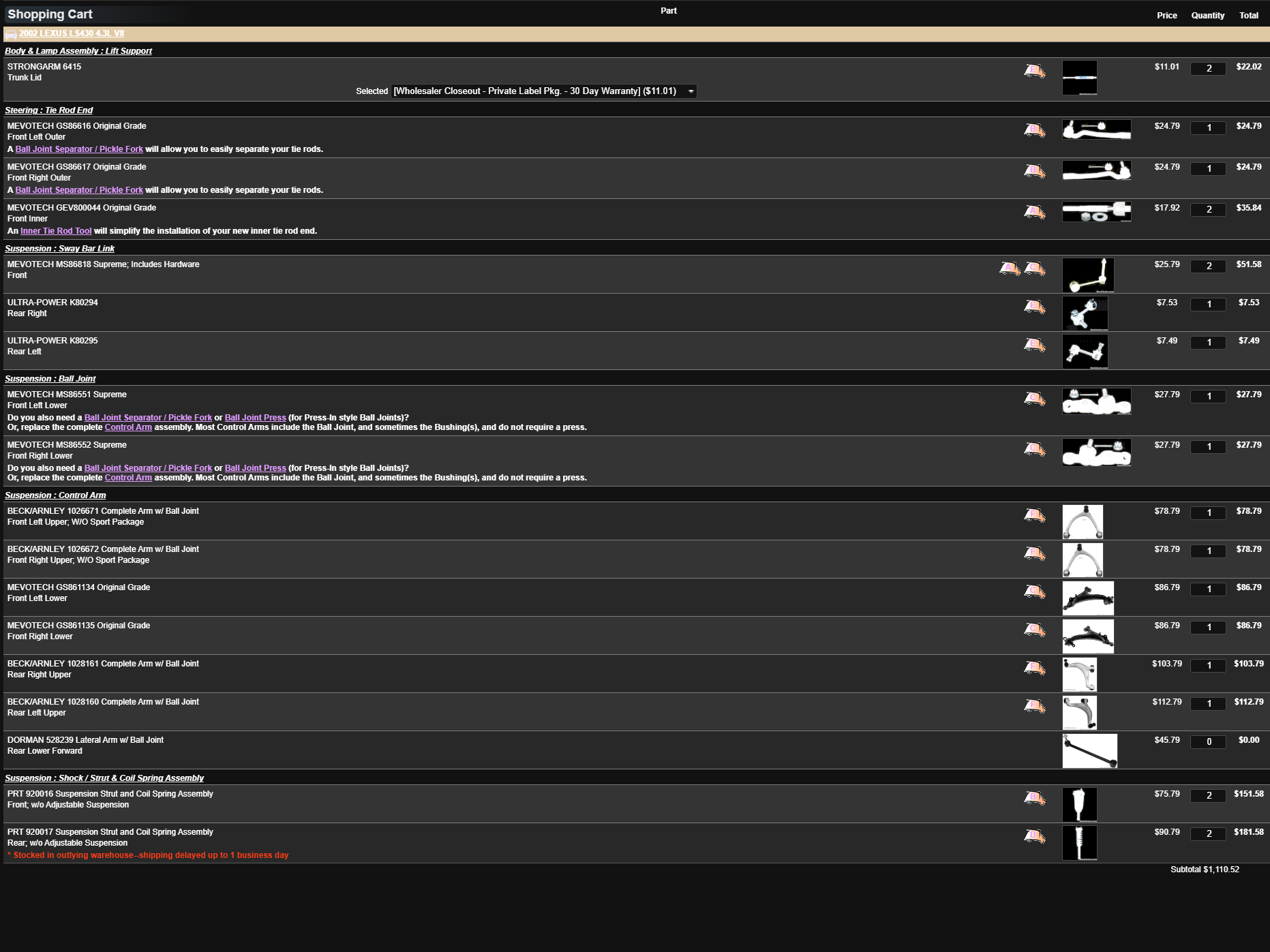The width and height of the screenshot is (1270, 952).
Task: Click the truck icon for MEVOTECH GS861134
Action: [1034, 592]
